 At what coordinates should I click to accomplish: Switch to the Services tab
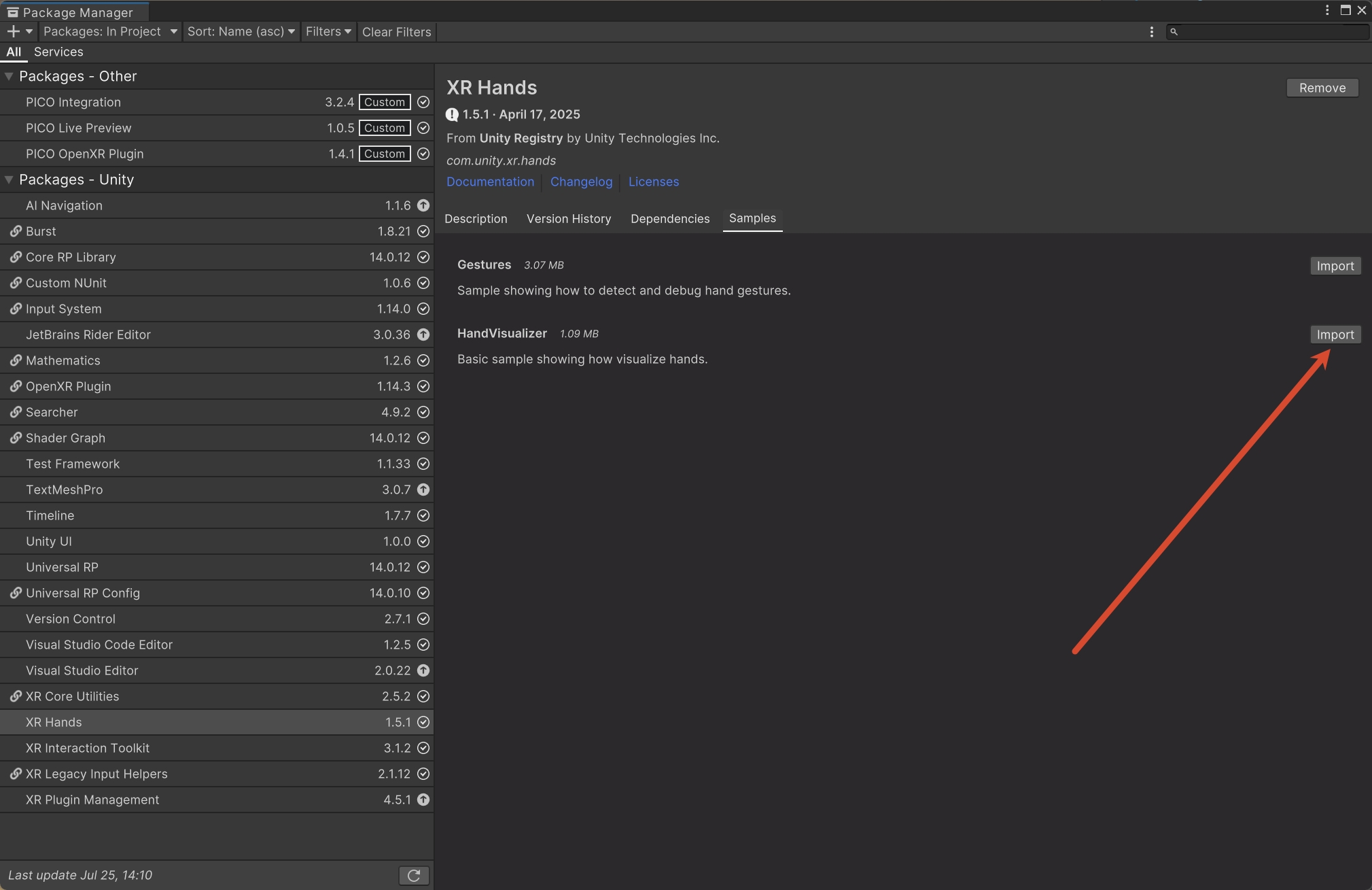pyautogui.click(x=58, y=52)
